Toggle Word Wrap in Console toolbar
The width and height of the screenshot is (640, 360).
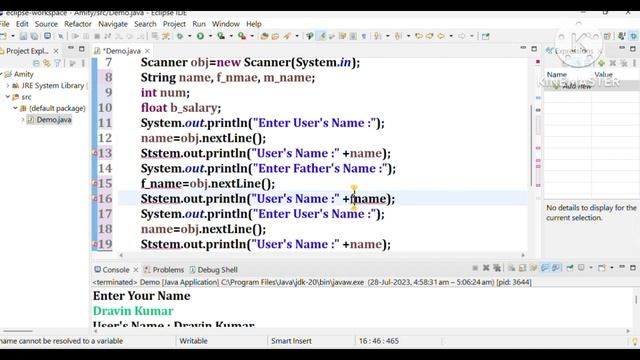[533, 268]
